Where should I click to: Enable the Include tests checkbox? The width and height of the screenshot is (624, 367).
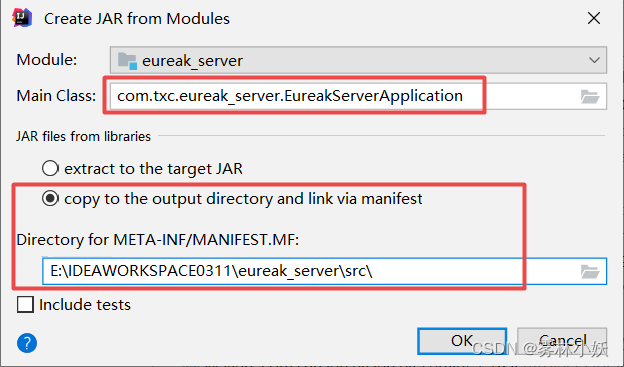tap(25, 305)
